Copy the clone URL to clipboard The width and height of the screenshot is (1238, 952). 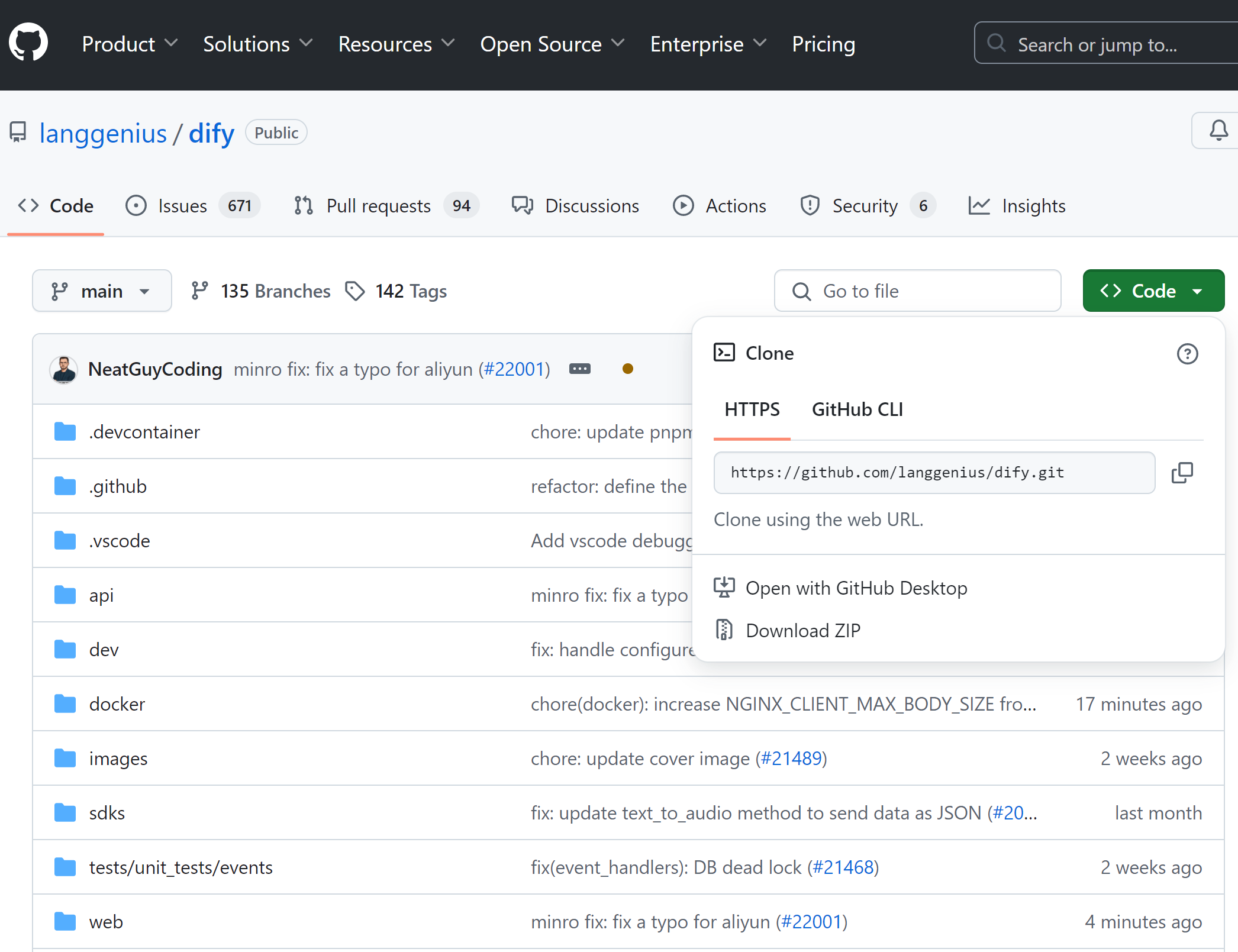pyautogui.click(x=1182, y=473)
